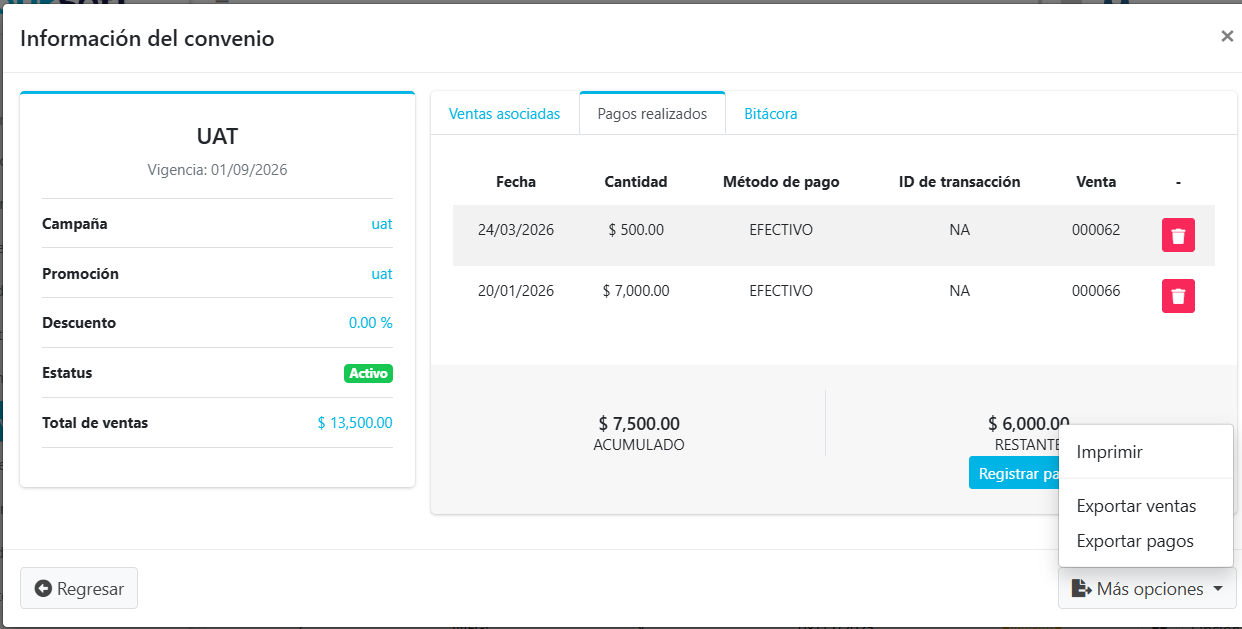The width and height of the screenshot is (1242, 629).
Task: Expand the Más opciones dropdown
Action: click(1147, 589)
